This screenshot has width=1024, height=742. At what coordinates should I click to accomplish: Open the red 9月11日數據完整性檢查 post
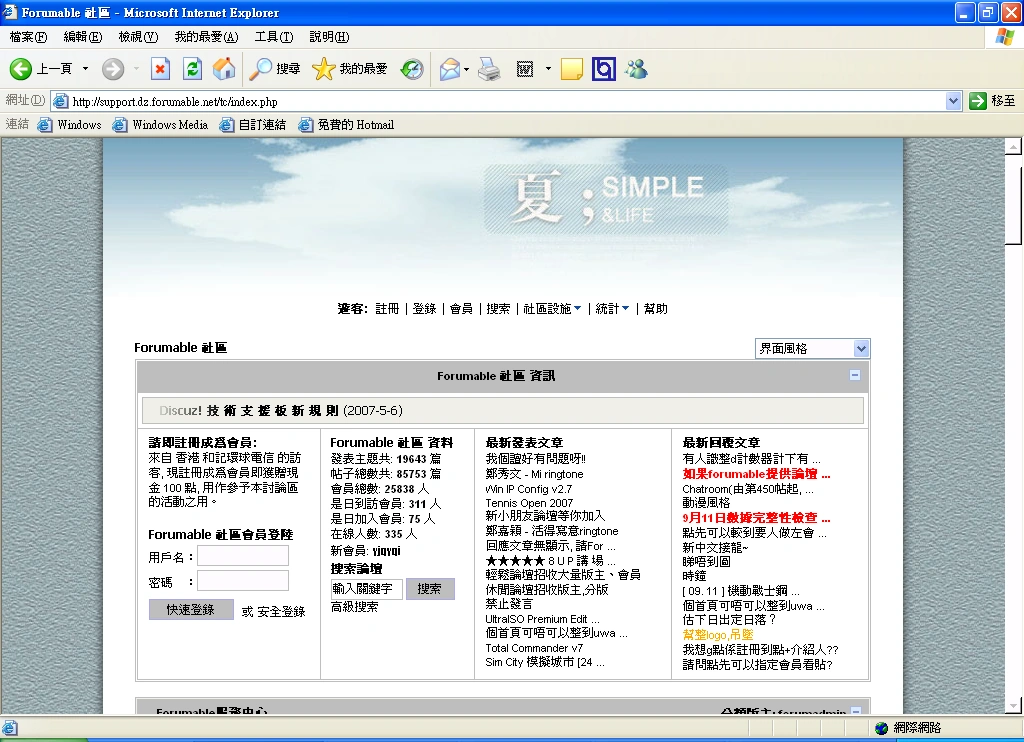(x=756, y=518)
